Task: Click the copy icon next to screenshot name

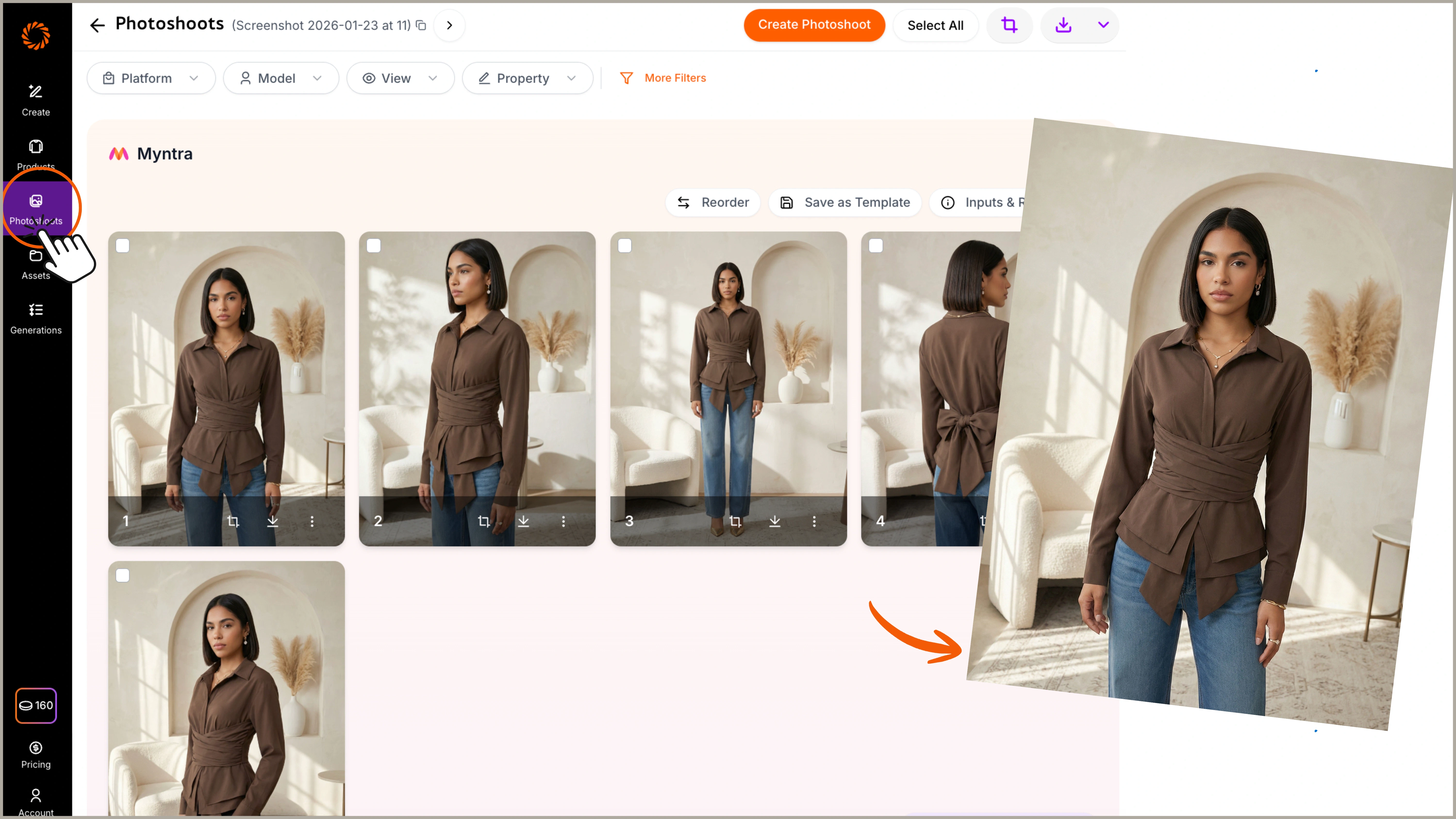Action: 421,25
